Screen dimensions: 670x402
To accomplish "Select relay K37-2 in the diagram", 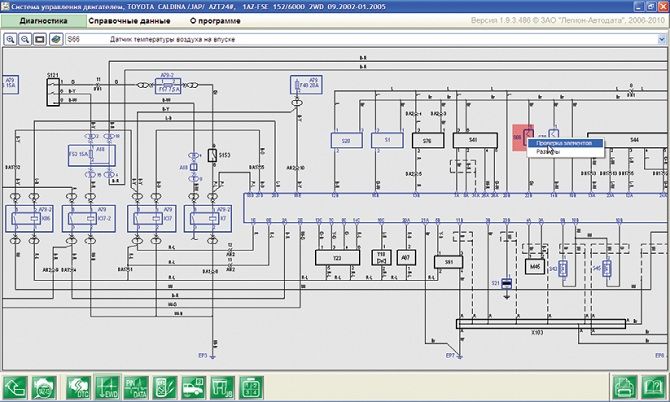I will click(88, 219).
